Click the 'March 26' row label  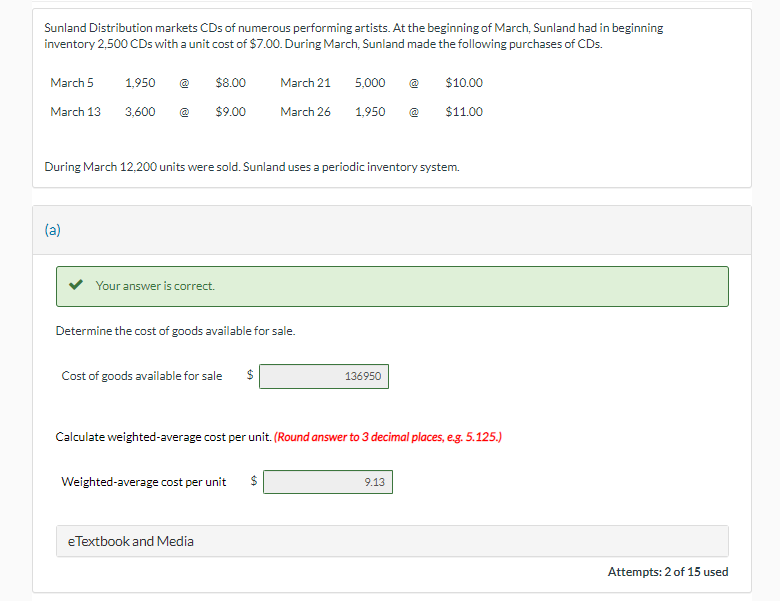click(305, 112)
